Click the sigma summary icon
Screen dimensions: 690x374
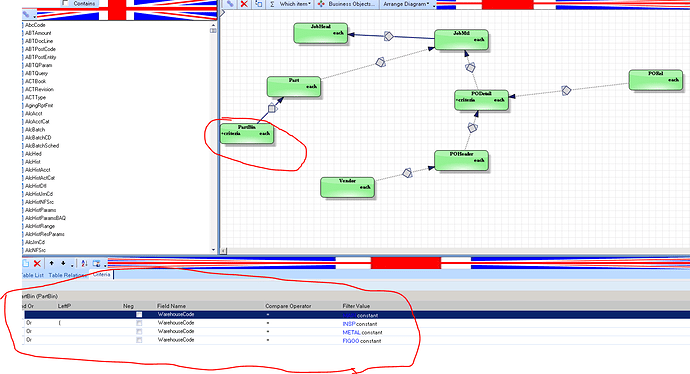click(x=272, y=4)
